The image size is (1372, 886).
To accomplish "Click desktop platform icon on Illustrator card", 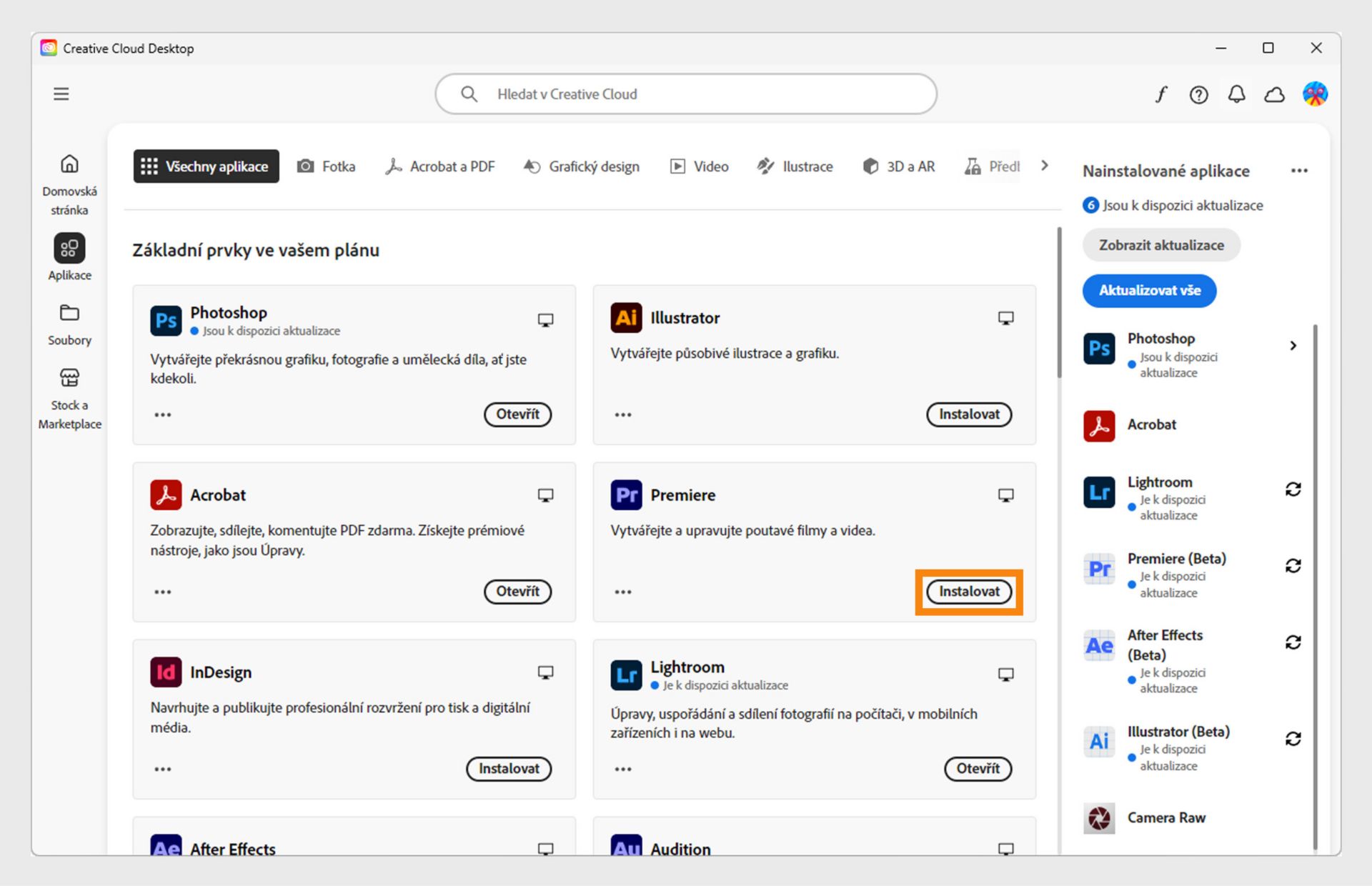I will (x=1005, y=318).
